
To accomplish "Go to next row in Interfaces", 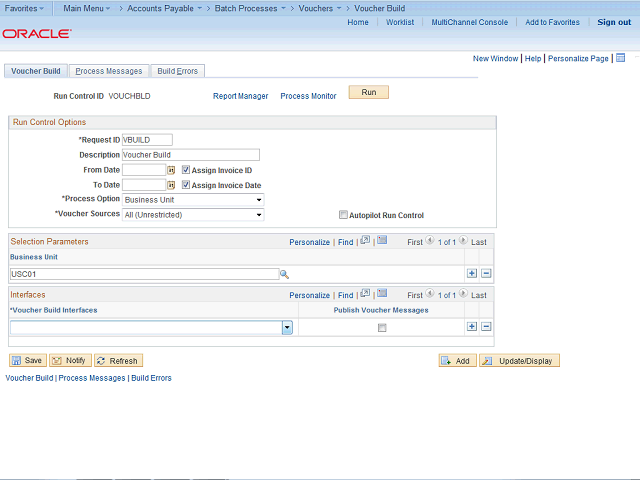I will point(463,293).
